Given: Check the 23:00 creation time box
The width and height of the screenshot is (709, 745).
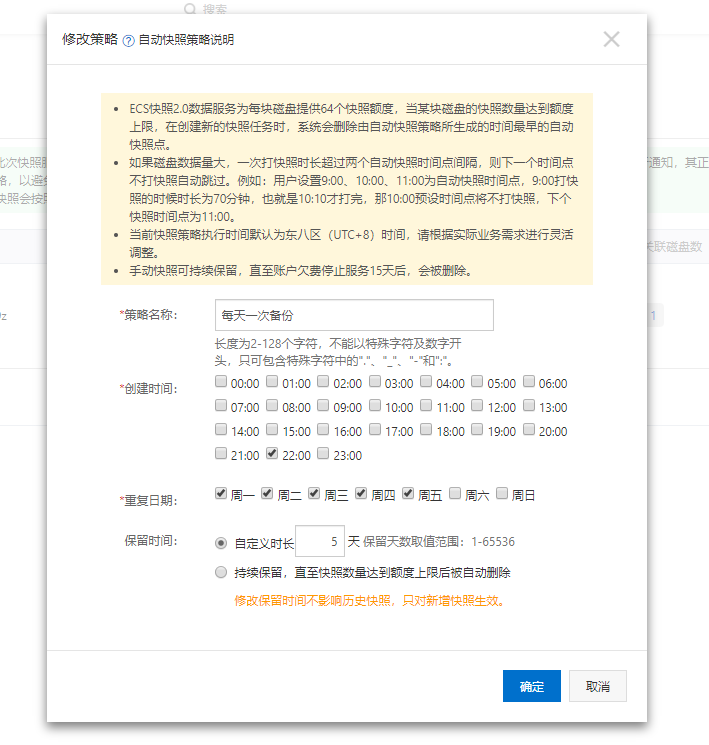Looking at the screenshot, I should tap(323, 453).
